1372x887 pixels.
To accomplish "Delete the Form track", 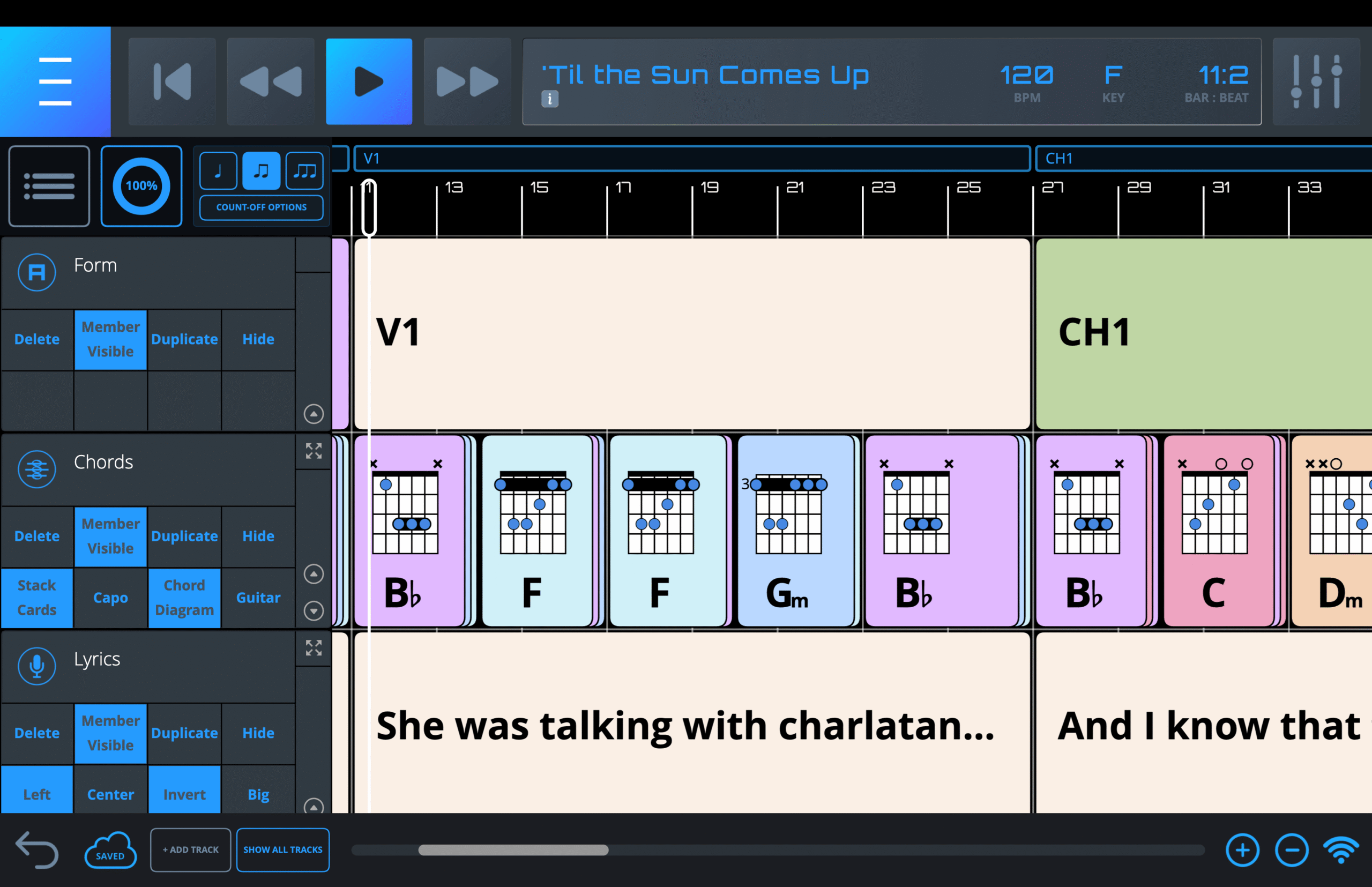I will coord(37,339).
